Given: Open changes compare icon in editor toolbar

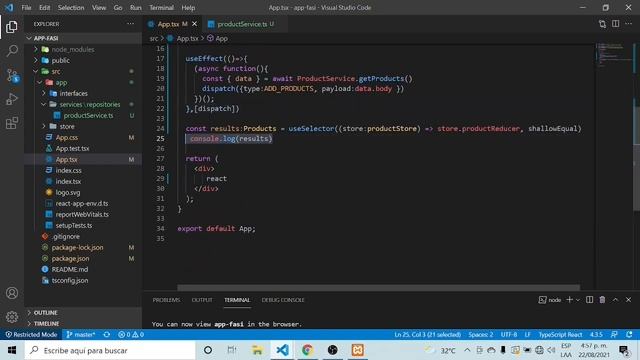Looking at the screenshot, I should click(x=602, y=24).
